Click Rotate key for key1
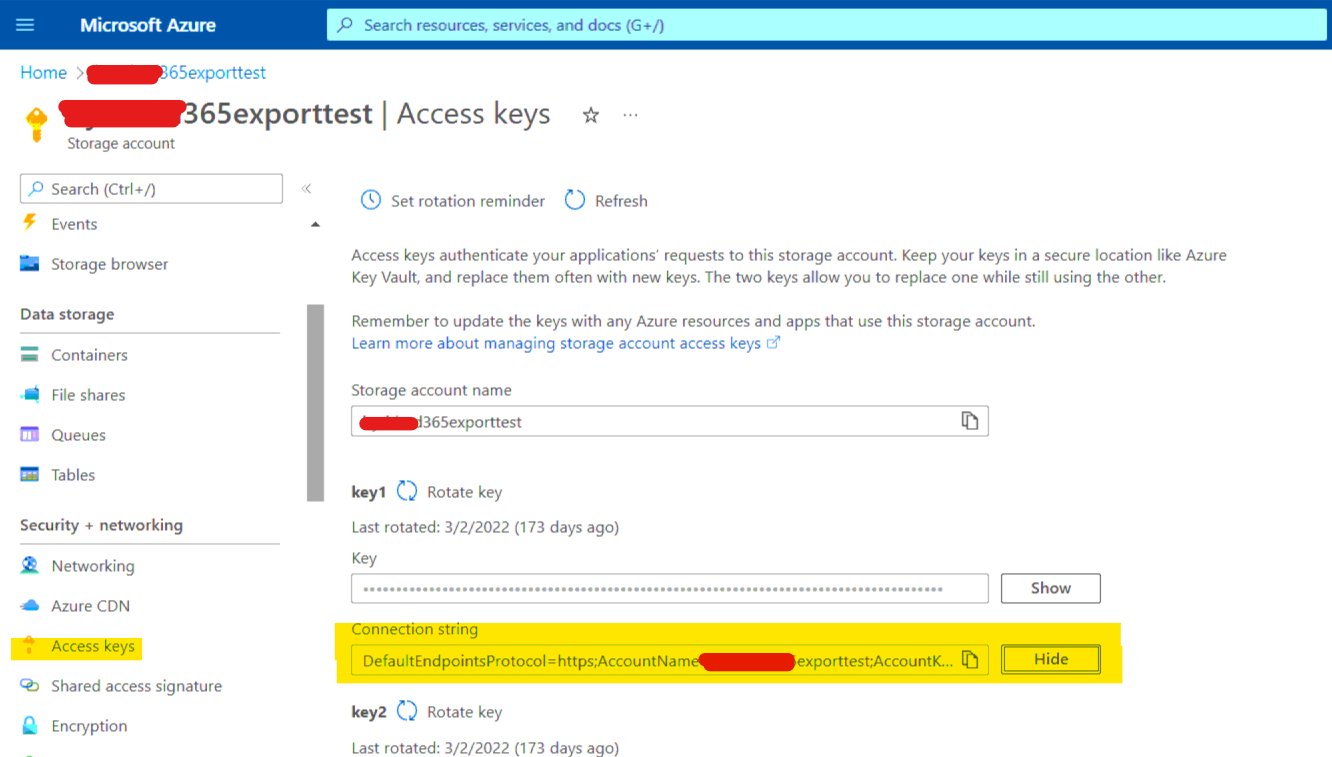This screenshot has height=757, width=1332. tap(464, 492)
